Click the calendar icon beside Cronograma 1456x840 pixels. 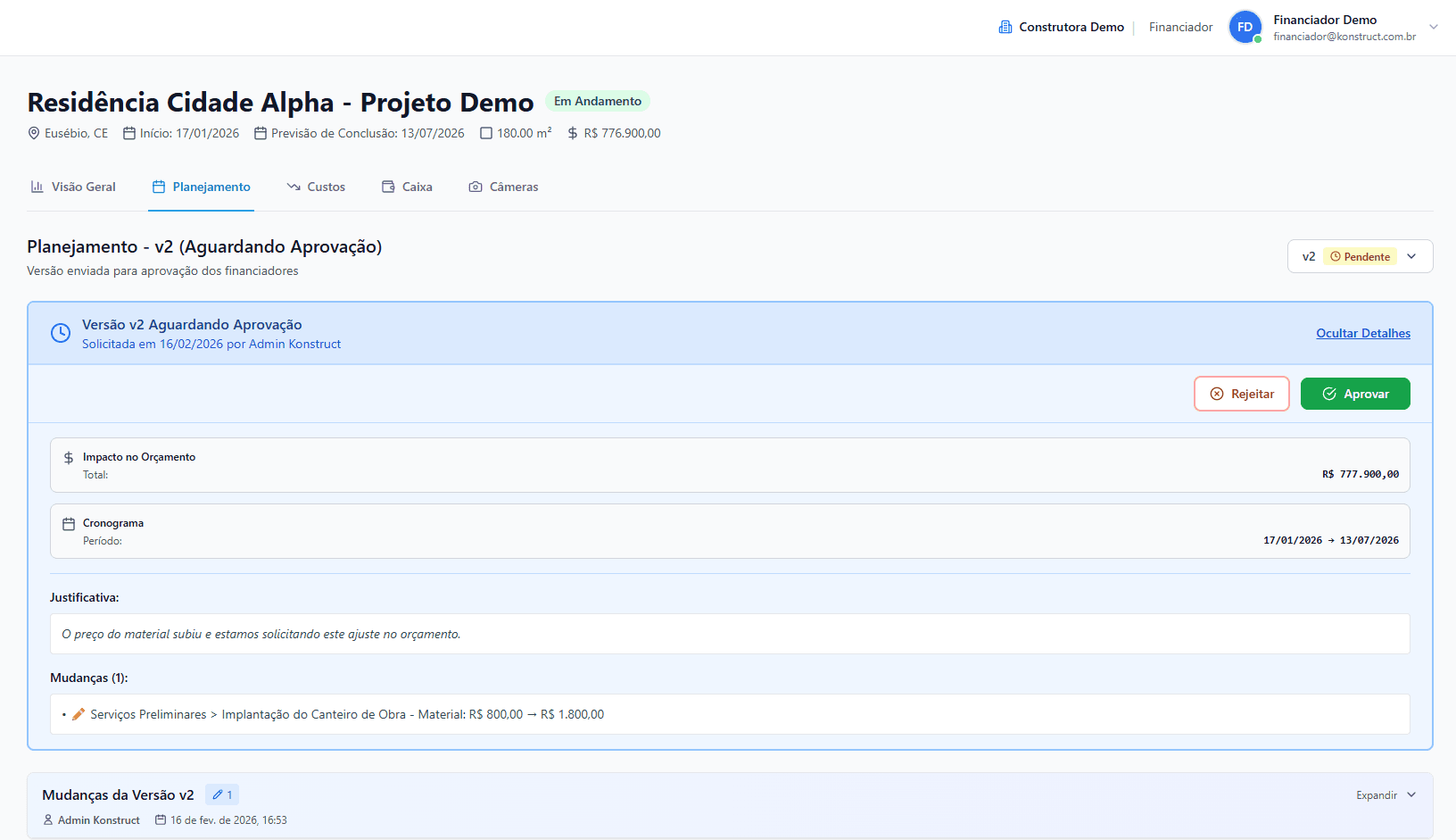pos(69,524)
